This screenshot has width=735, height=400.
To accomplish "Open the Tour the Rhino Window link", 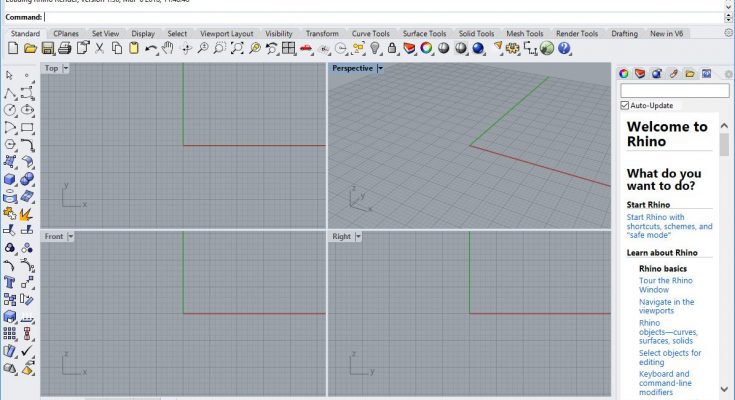I will [666, 285].
